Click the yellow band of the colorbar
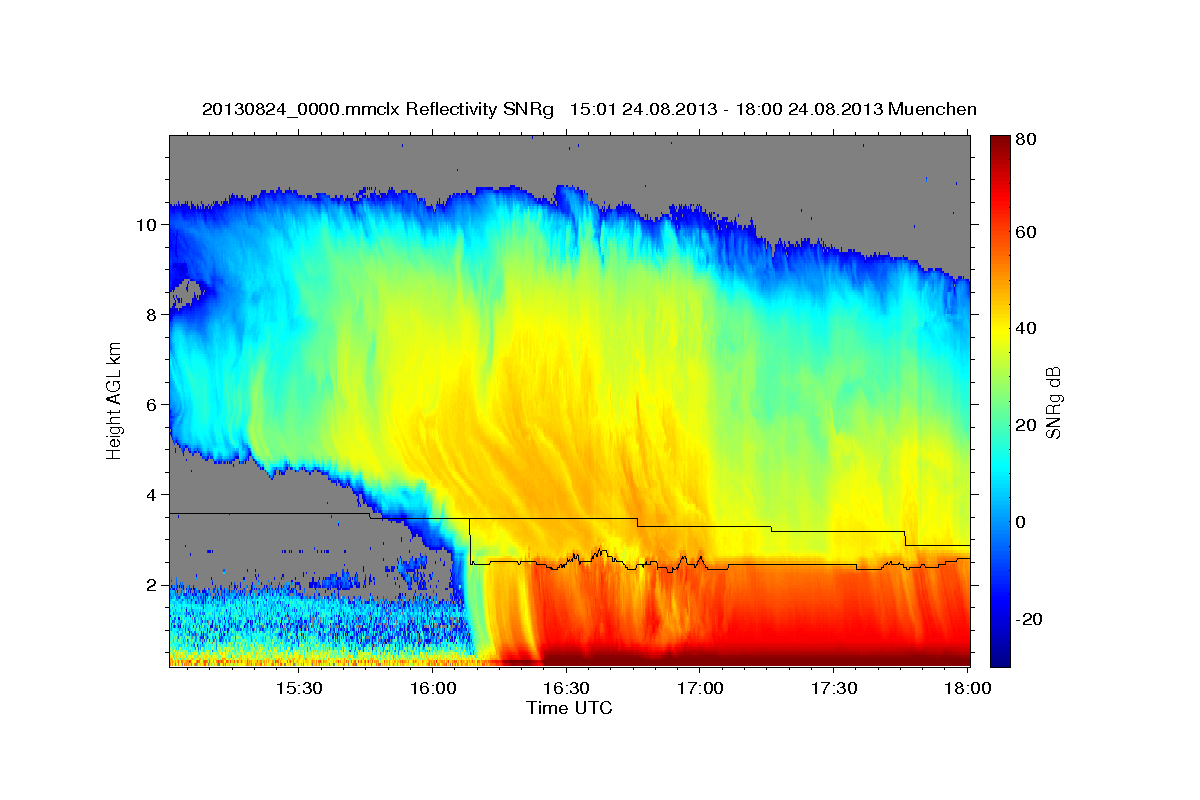The height and width of the screenshot is (800, 1200). [x=999, y=330]
